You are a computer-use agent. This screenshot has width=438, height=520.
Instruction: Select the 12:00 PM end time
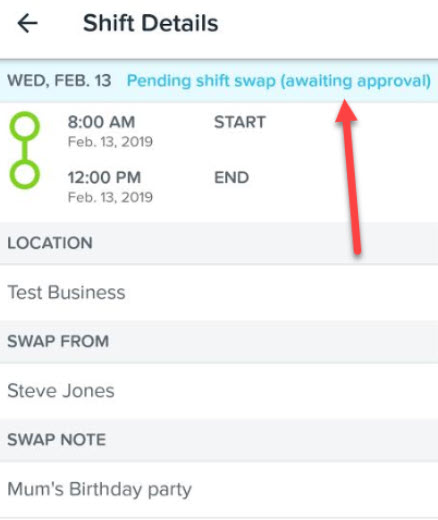[104, 177]
